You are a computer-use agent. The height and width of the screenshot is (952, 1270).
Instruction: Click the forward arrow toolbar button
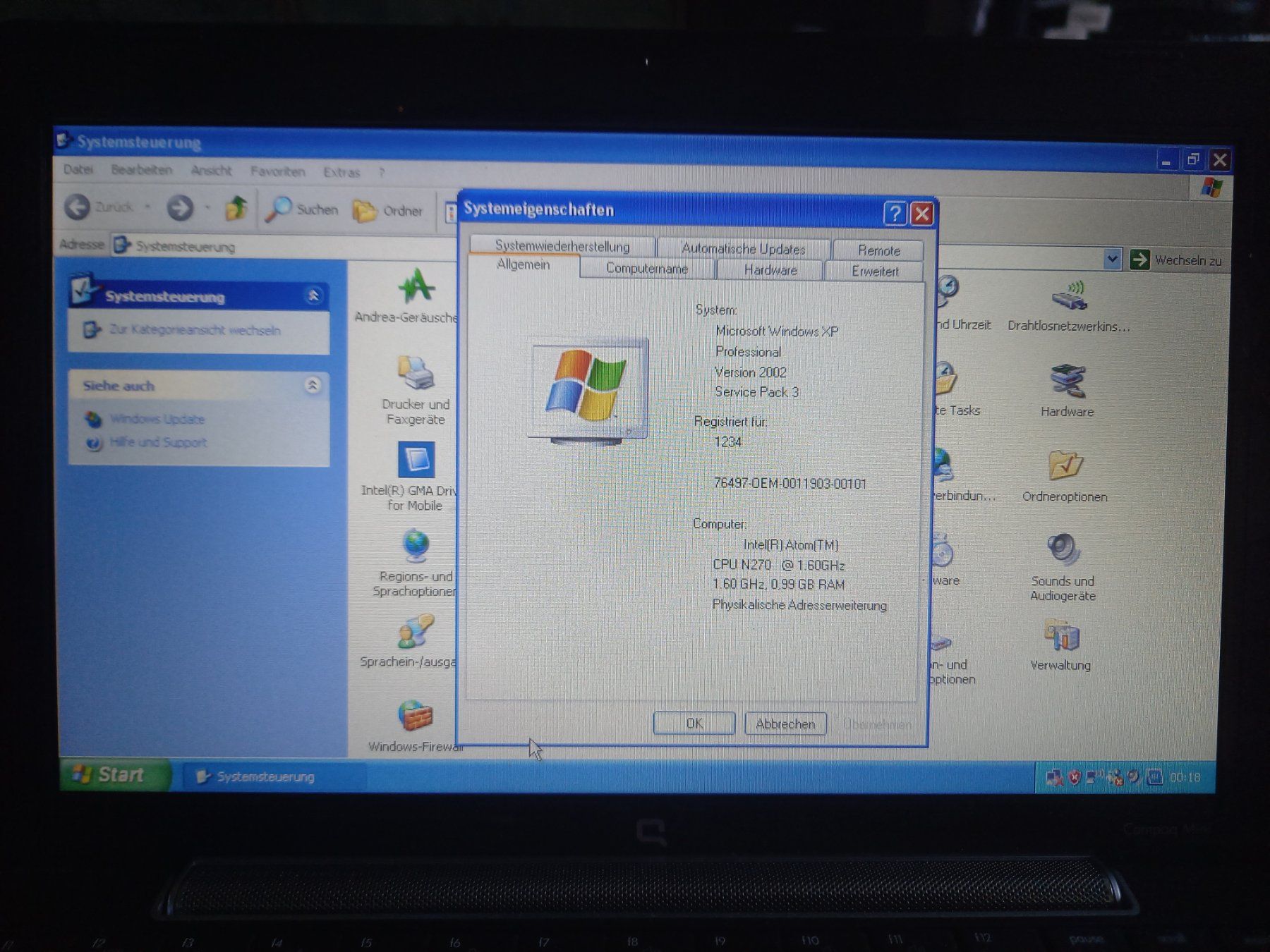180,207
